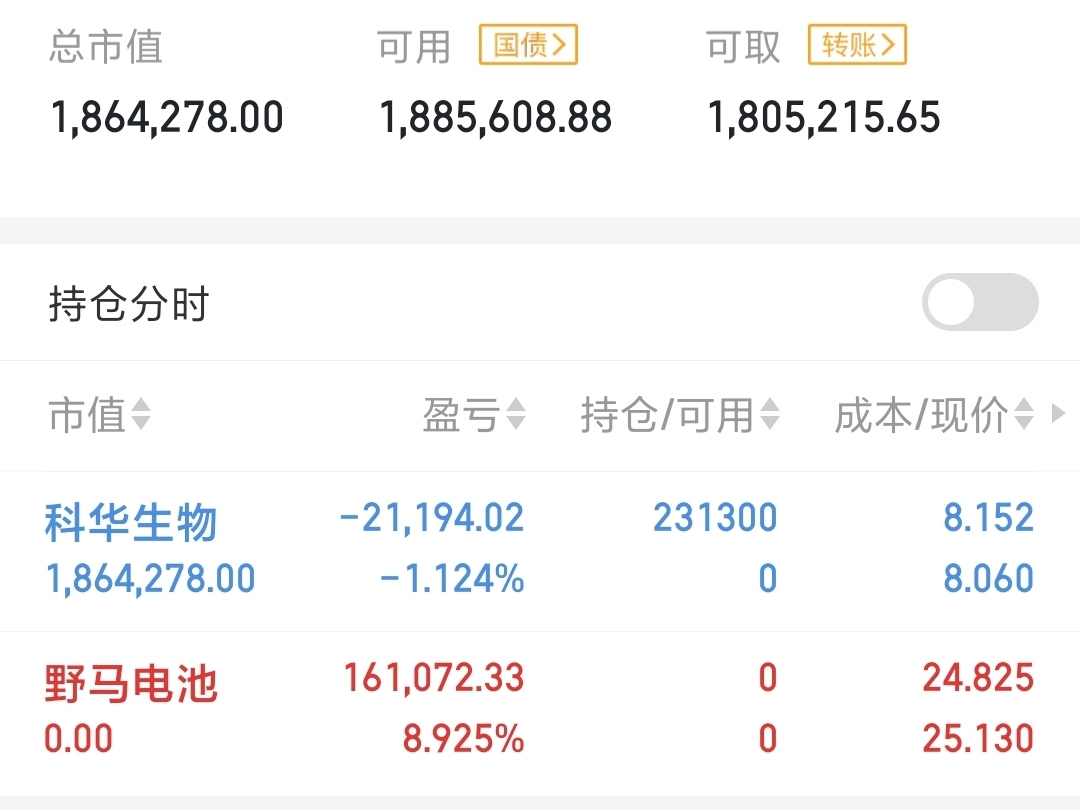The height and width of the screenshot is (810, 1080).
Task: Sort by 持仓/可用 column header
Action: (x=681, y=415)
